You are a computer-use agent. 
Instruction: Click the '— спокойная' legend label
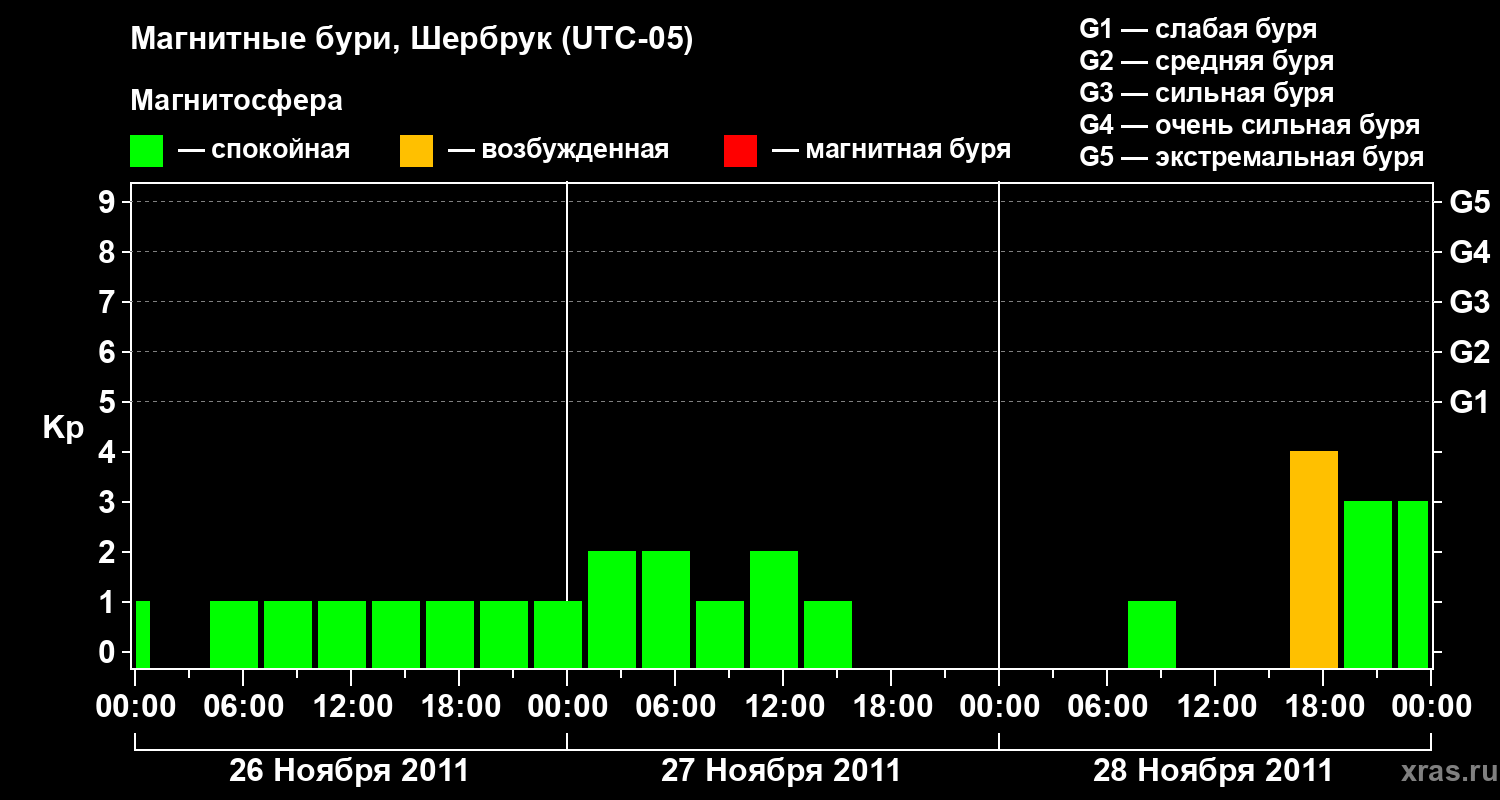coord(264,151)
